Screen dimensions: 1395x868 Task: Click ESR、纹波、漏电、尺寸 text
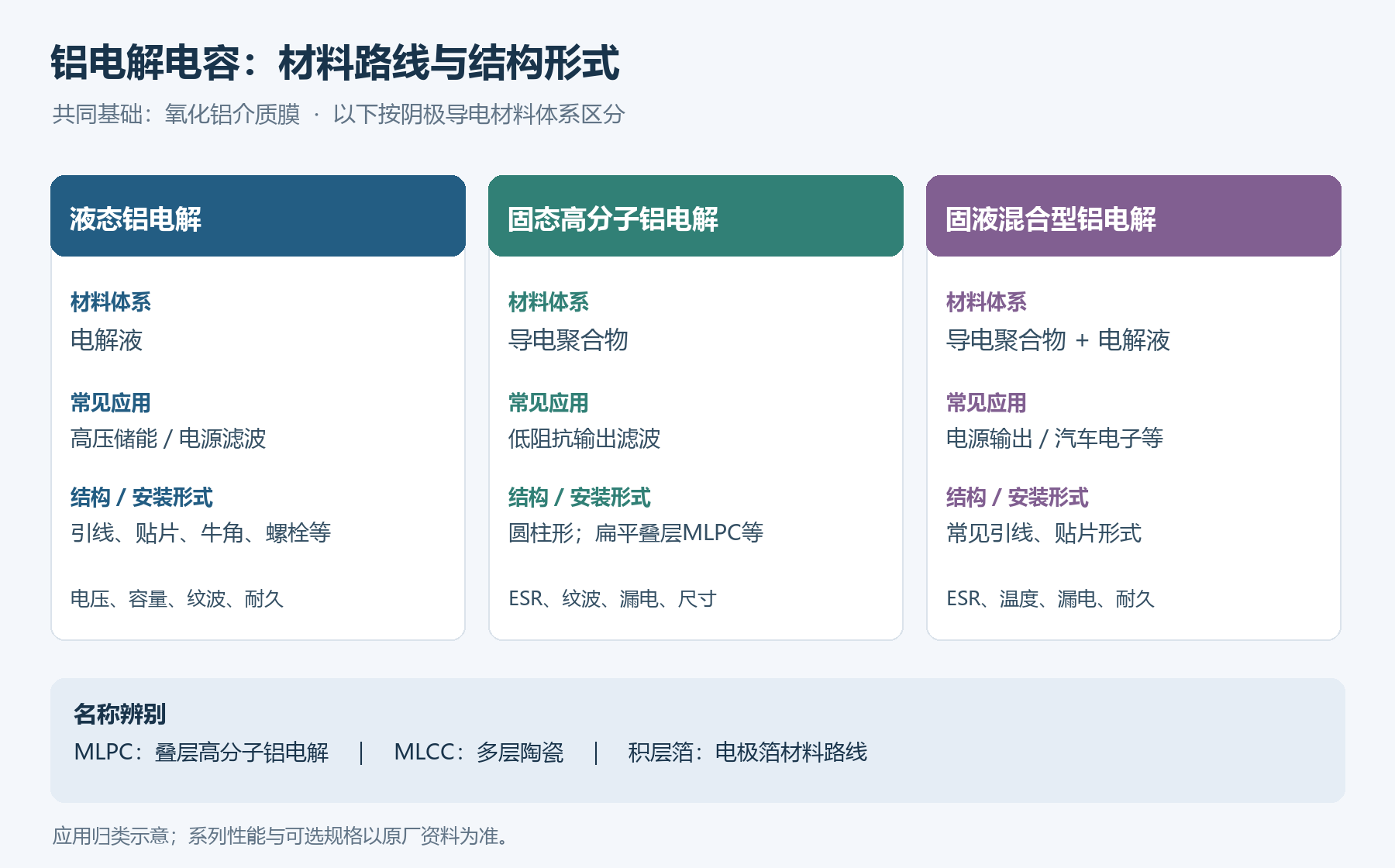[x=612, y=599]
